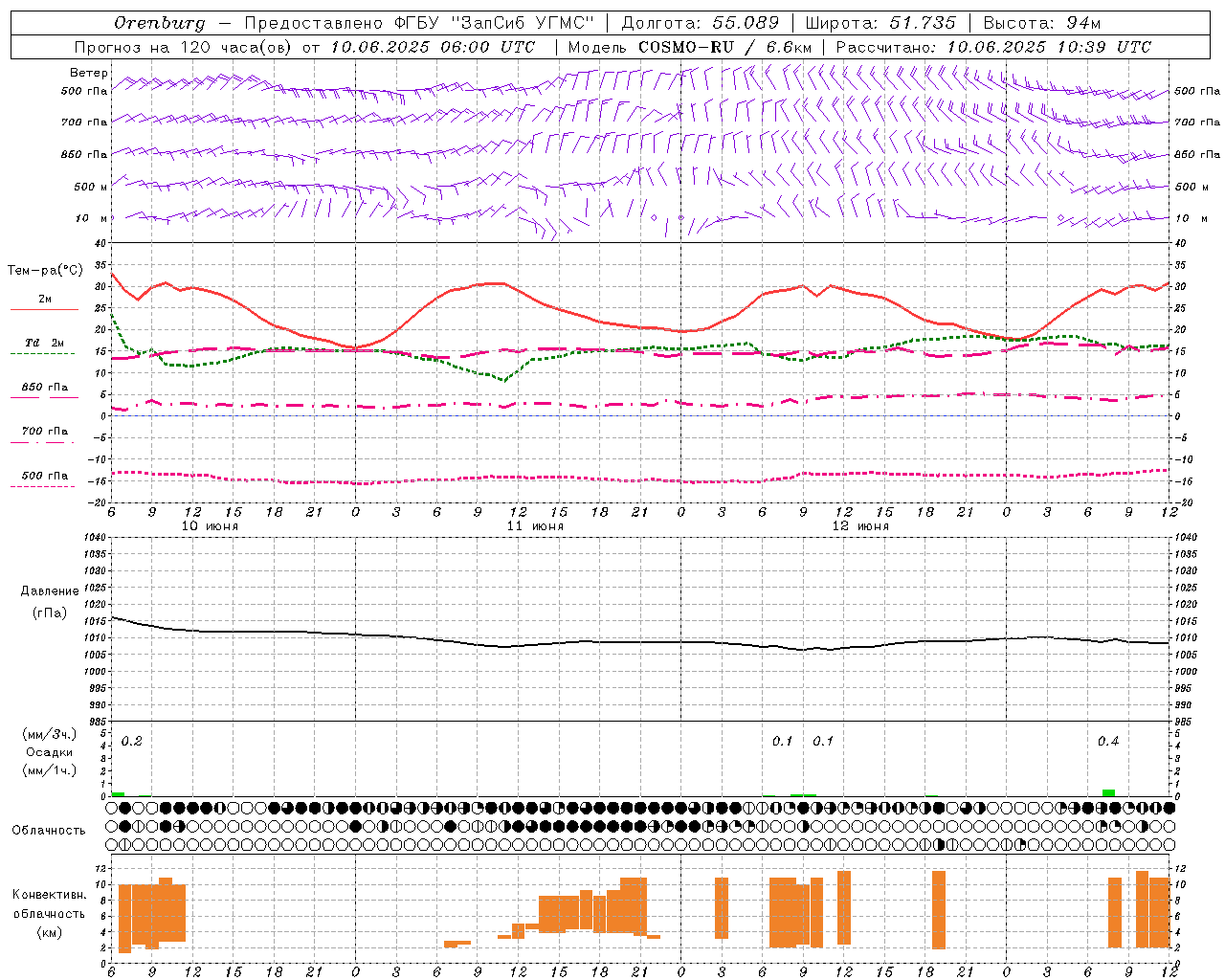
Task: Click green precipitation bar below "0.4"
Action: click(1108, 792)
